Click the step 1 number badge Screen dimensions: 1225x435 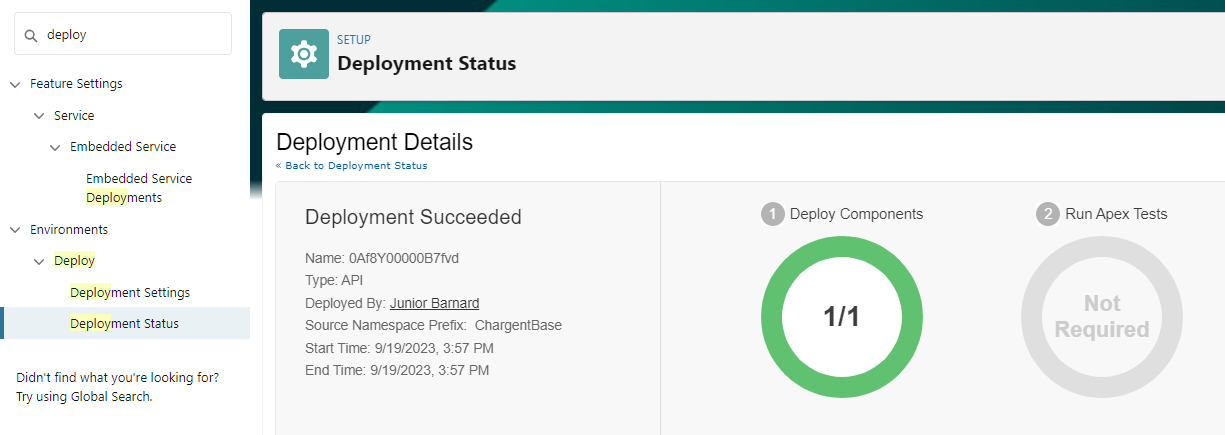point(772,214)
